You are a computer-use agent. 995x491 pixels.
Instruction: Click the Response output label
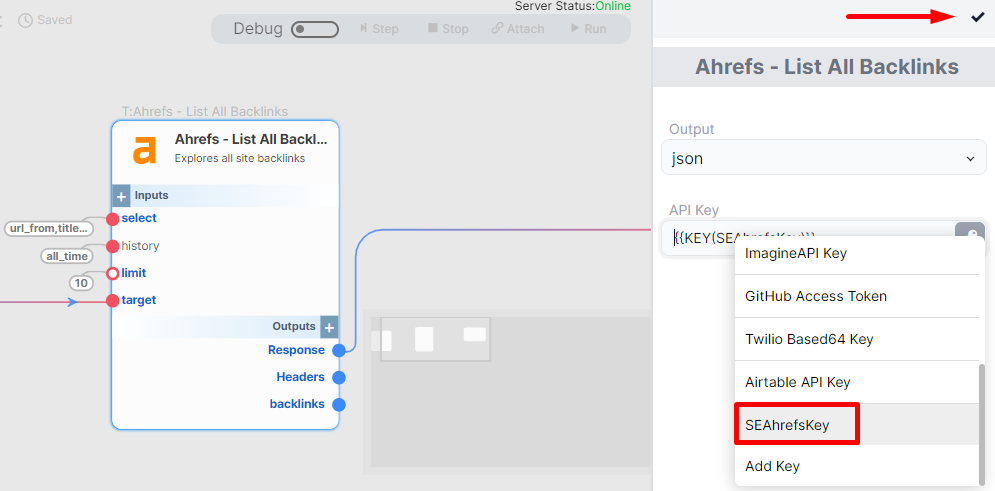pos(296,350)
